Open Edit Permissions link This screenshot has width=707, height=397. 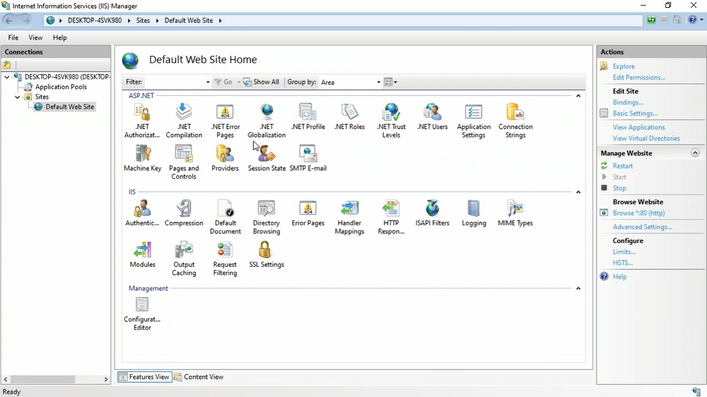[x=638, y=78]
